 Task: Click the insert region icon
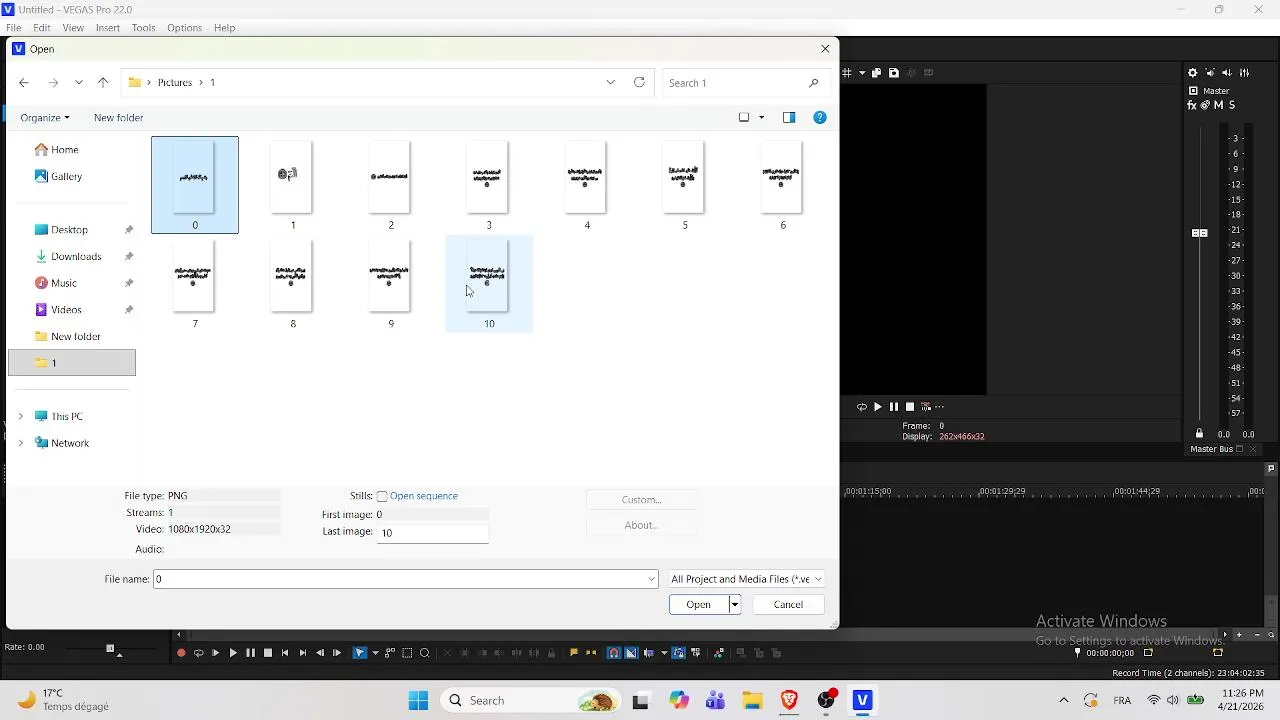[591, 653]
